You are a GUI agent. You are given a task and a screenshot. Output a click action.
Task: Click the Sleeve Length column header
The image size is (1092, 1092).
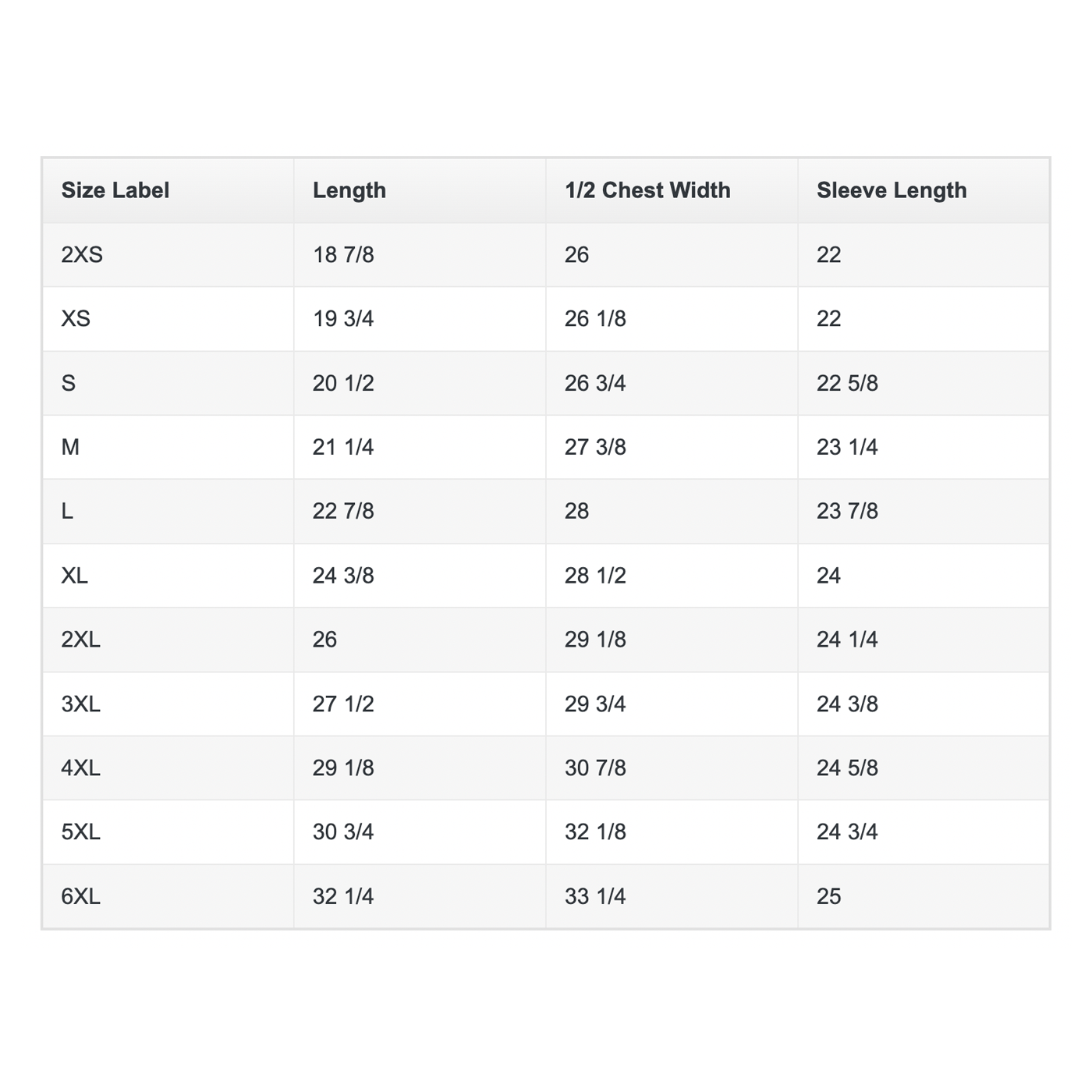[892, 190]
